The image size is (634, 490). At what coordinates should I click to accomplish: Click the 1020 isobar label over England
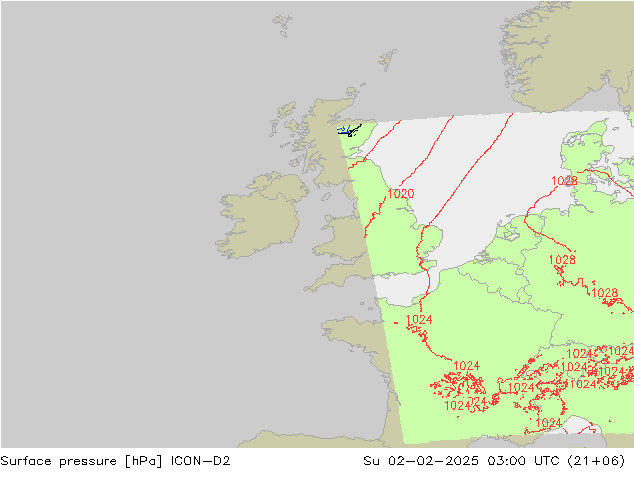pos(401,194)
